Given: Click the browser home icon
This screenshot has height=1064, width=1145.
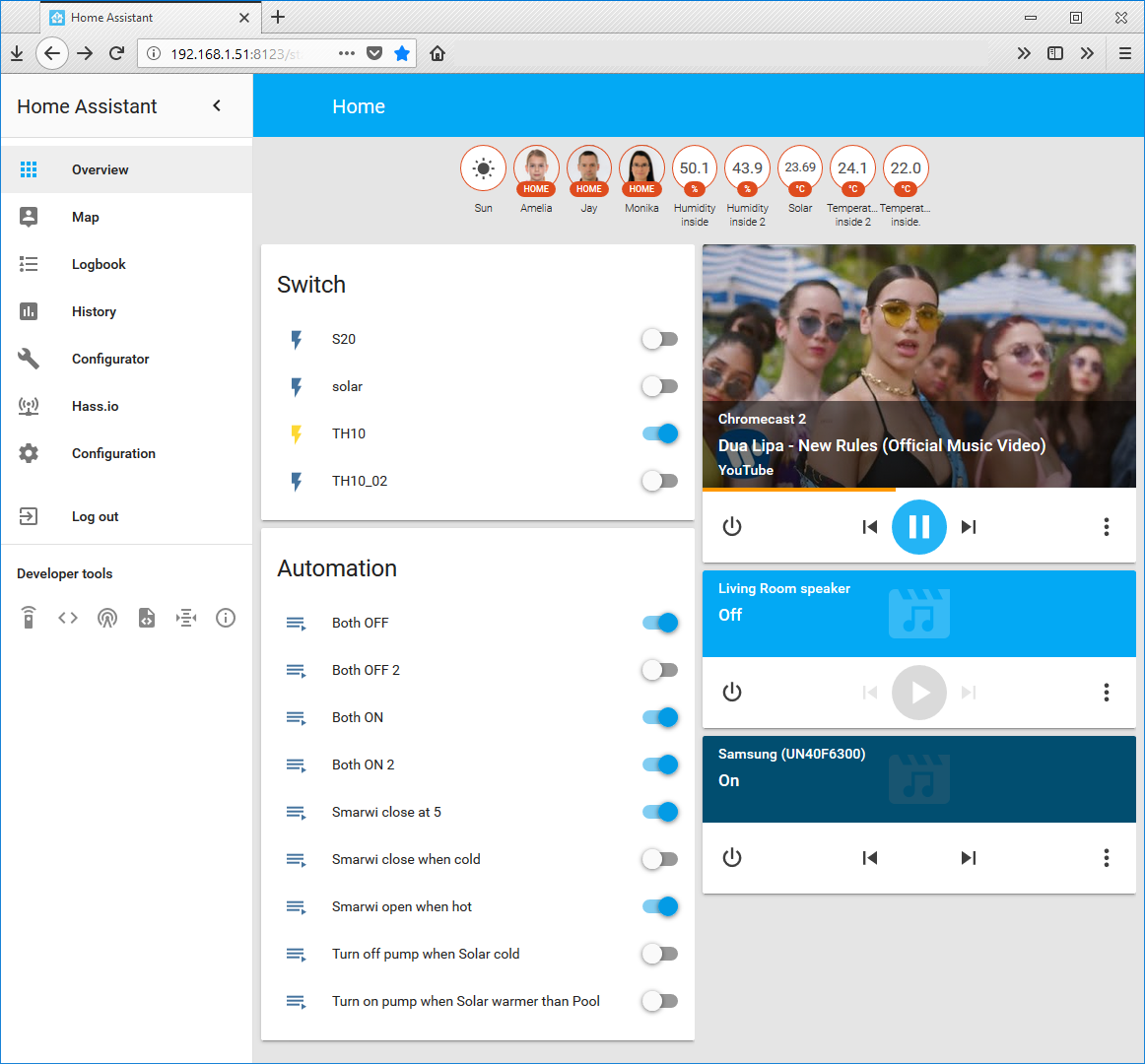Looking at the screenshot, I should pyautogui.click(x=438, y=53).
